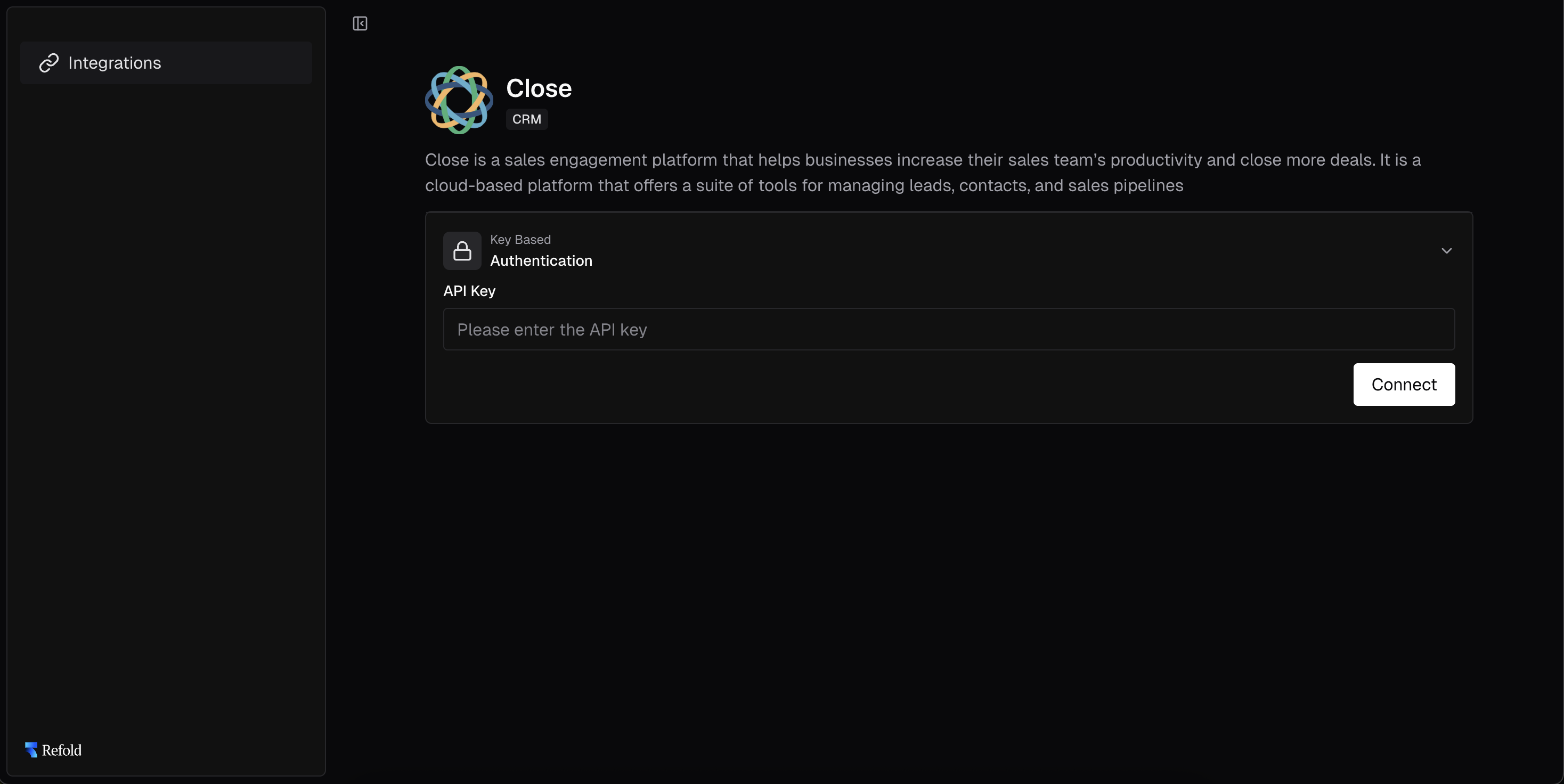The image size is (1564, 784).
Task: Click the Close title heading
Action: pos(539,88)
